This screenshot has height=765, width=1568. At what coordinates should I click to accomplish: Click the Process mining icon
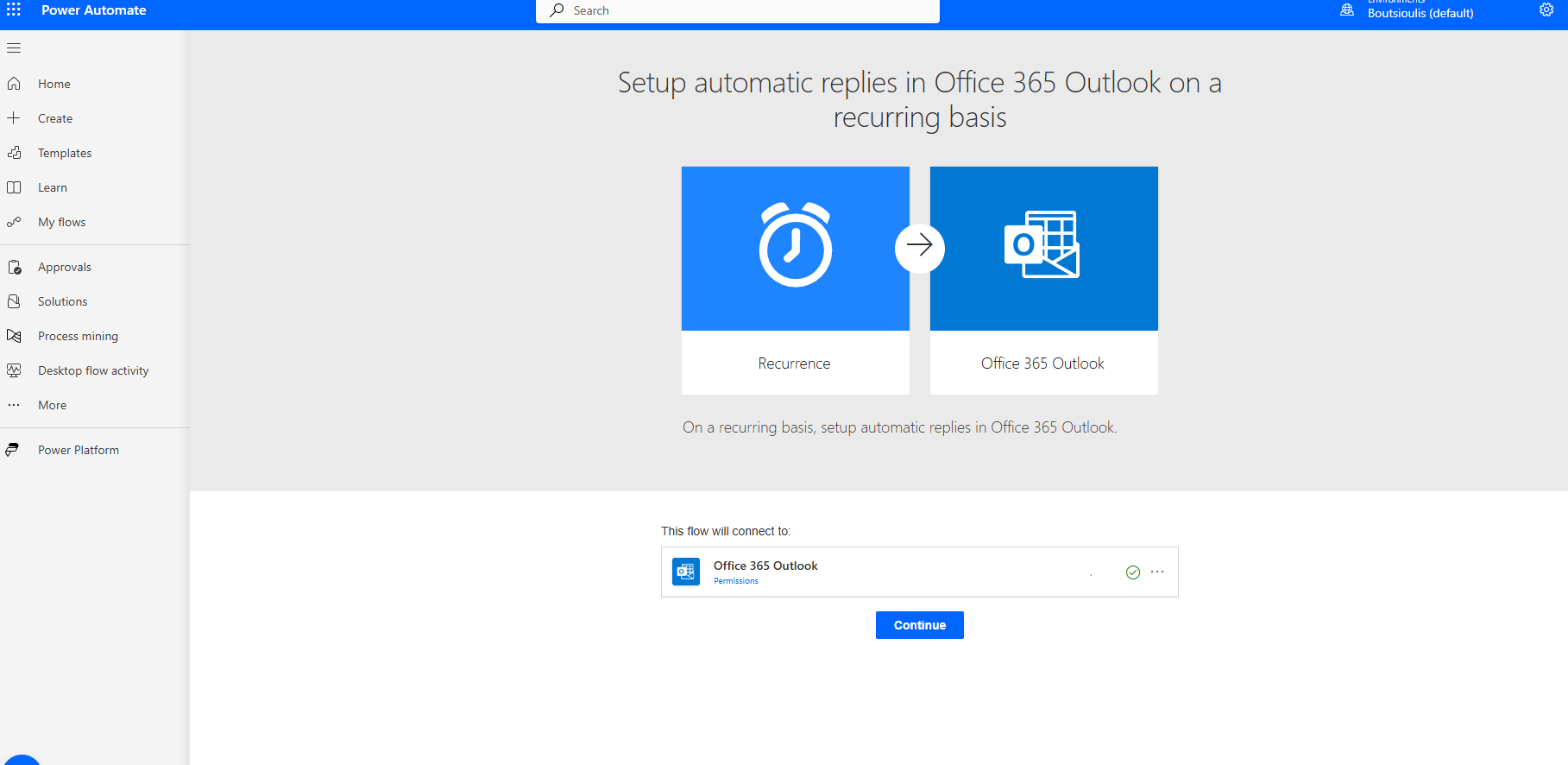click(x=14, y=336)
